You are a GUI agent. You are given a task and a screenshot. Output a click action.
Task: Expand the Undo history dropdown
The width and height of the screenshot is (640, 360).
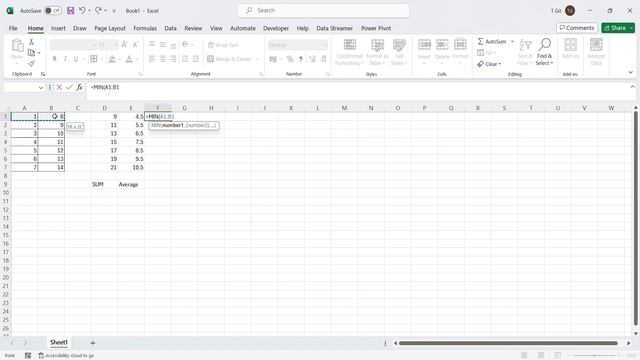pyautogui.click(x=89, y=11)
